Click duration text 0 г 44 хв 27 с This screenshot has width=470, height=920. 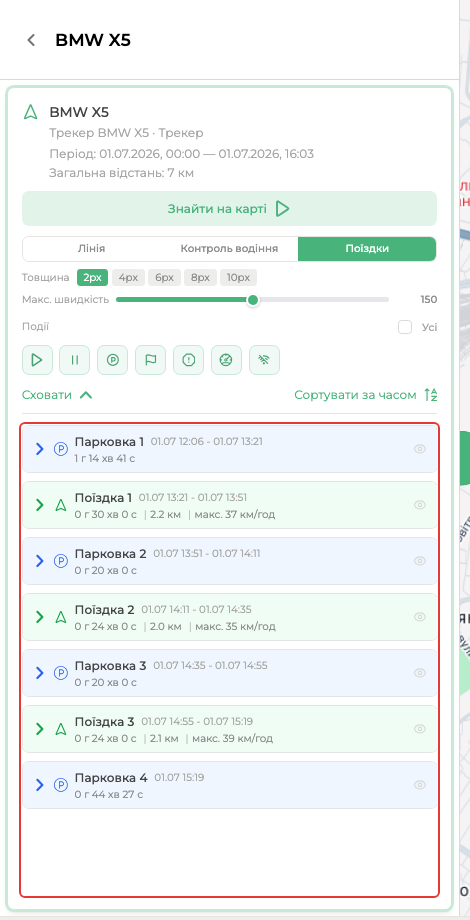[x=109, y=794]
